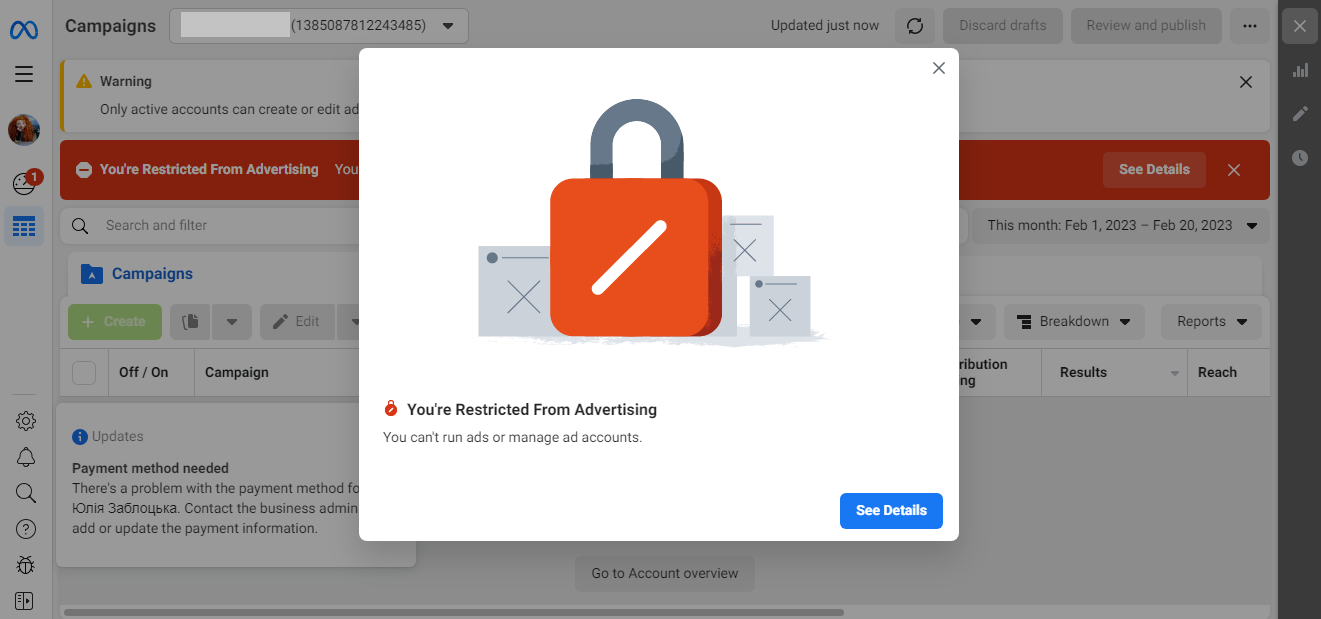Viewport: 1321px width, 619px height.
Task: Click the refresh icon near Discard drafts
Action: point(915,26)
